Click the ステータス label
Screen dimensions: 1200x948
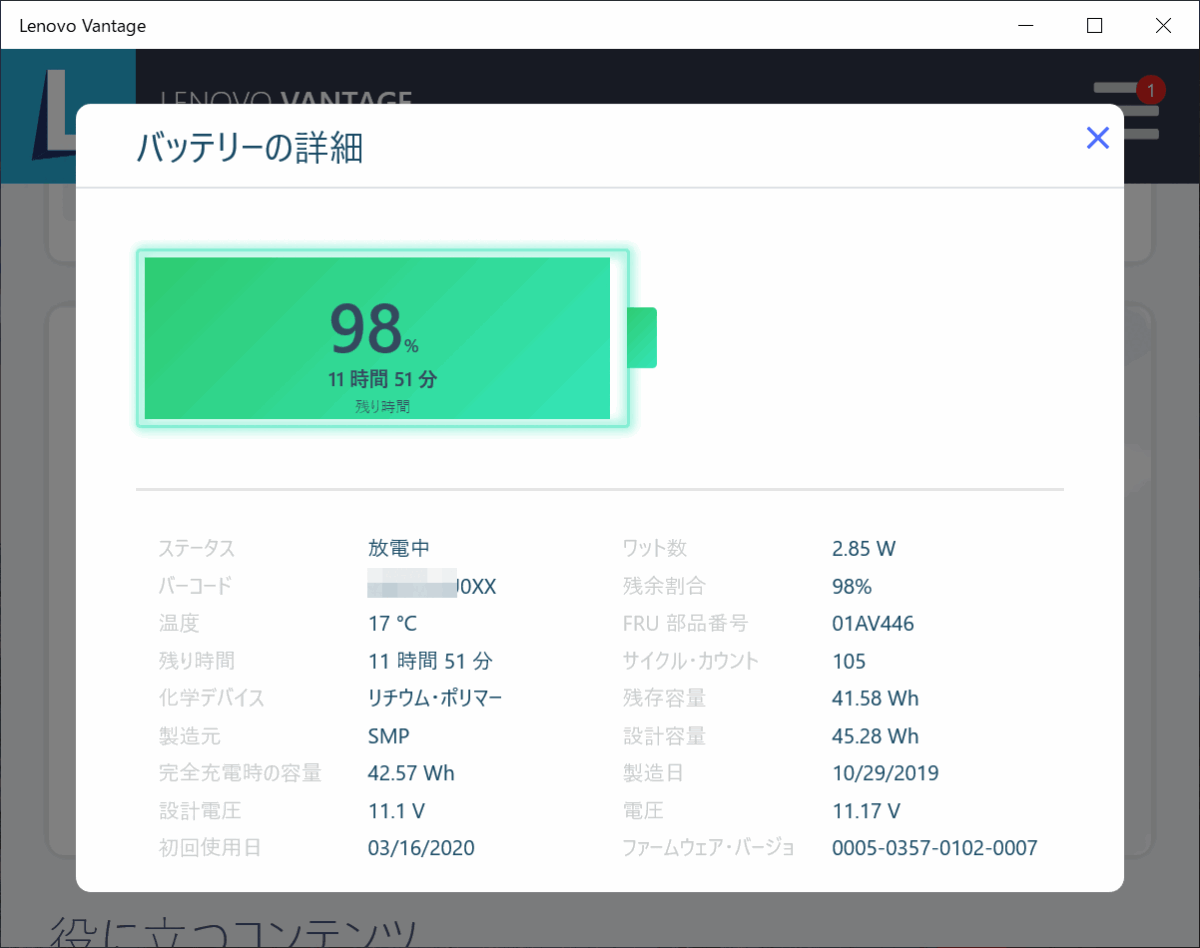click(197, 548)
